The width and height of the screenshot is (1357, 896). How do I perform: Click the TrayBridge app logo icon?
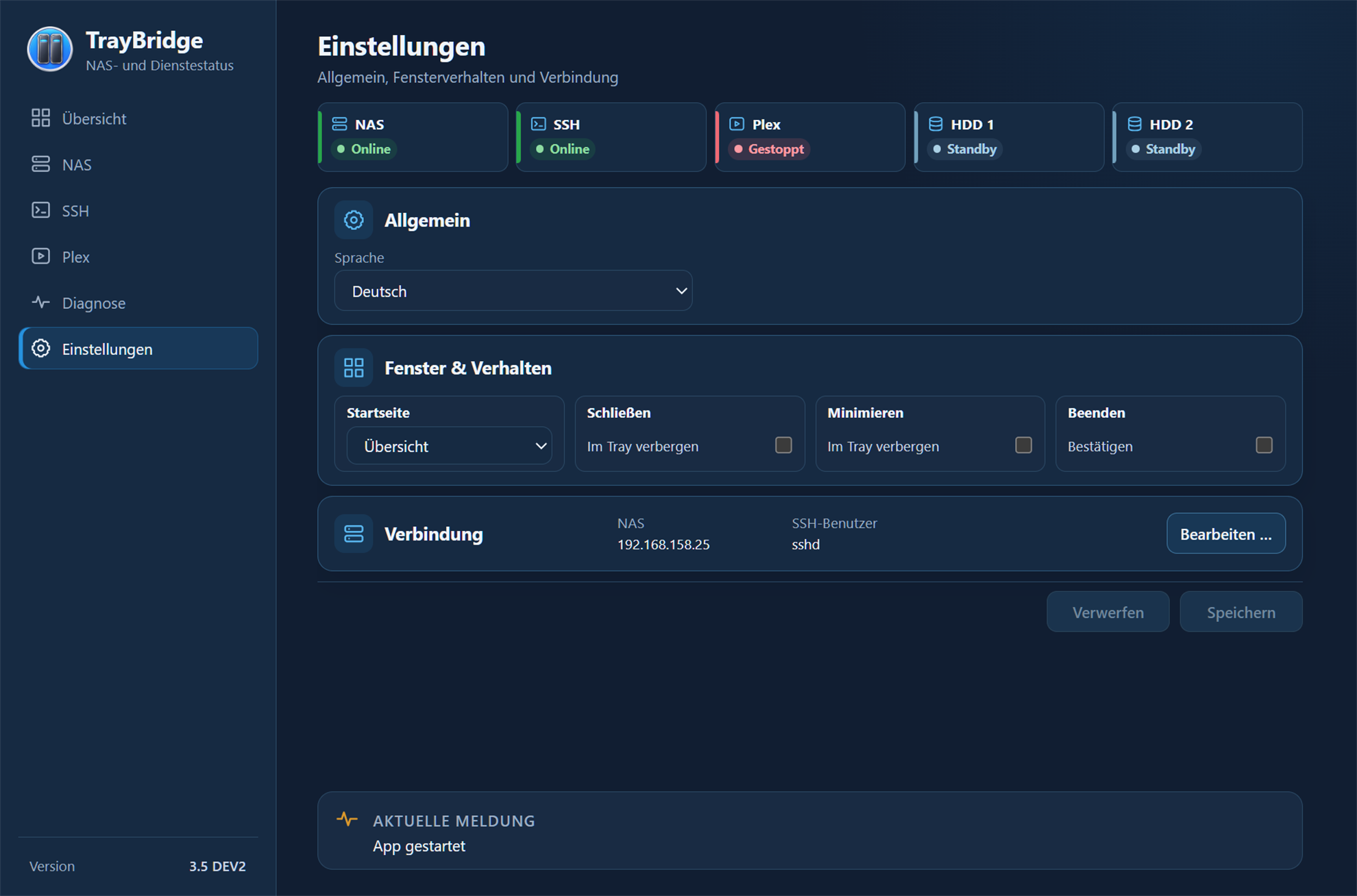tap(50, 49)
